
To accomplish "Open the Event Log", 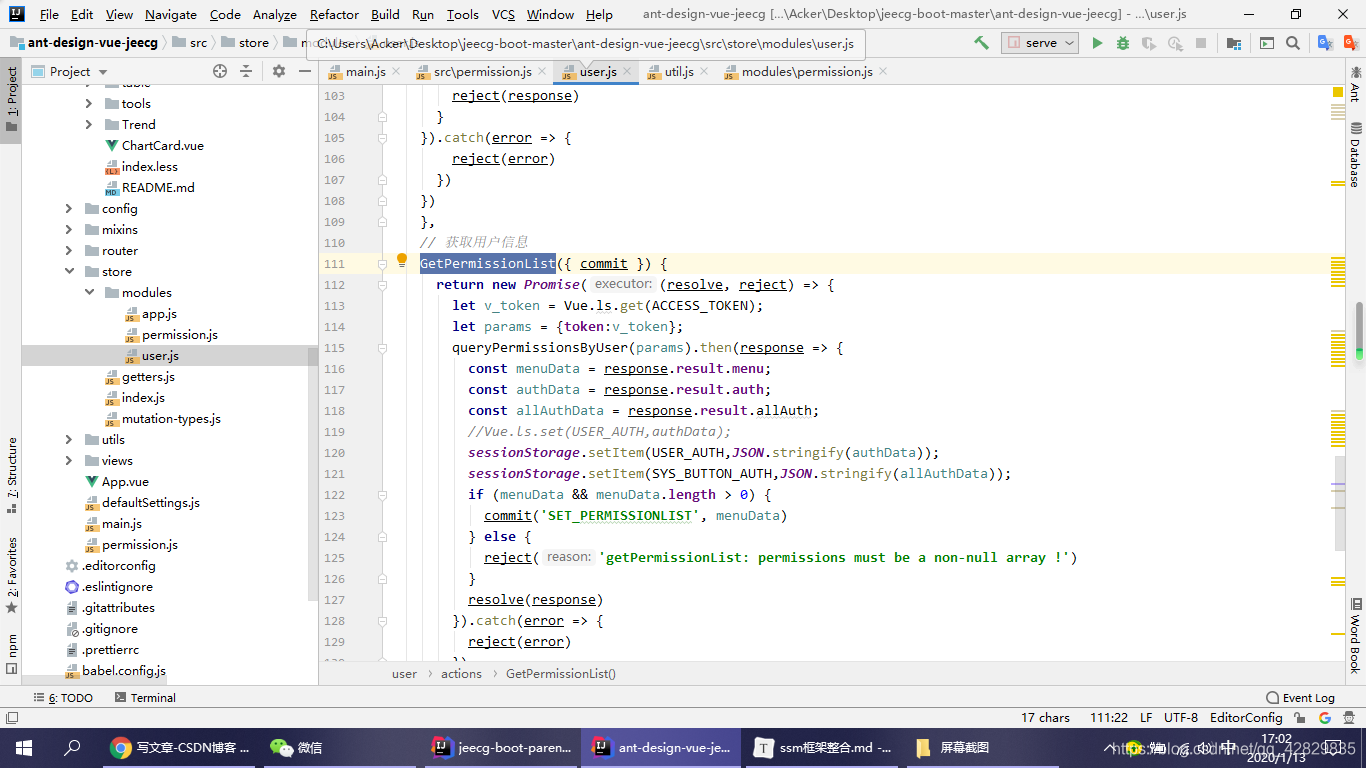I will click(1300, 697).
